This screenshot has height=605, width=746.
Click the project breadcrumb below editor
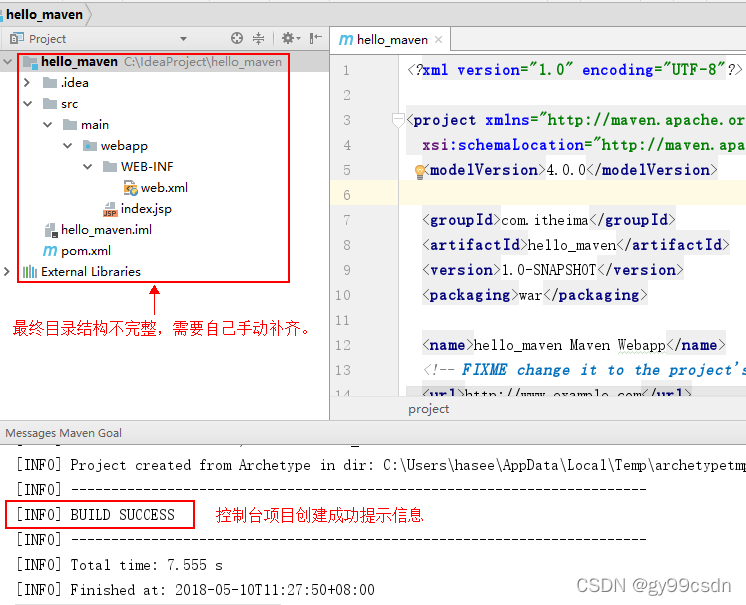click(x=428, y=409)
